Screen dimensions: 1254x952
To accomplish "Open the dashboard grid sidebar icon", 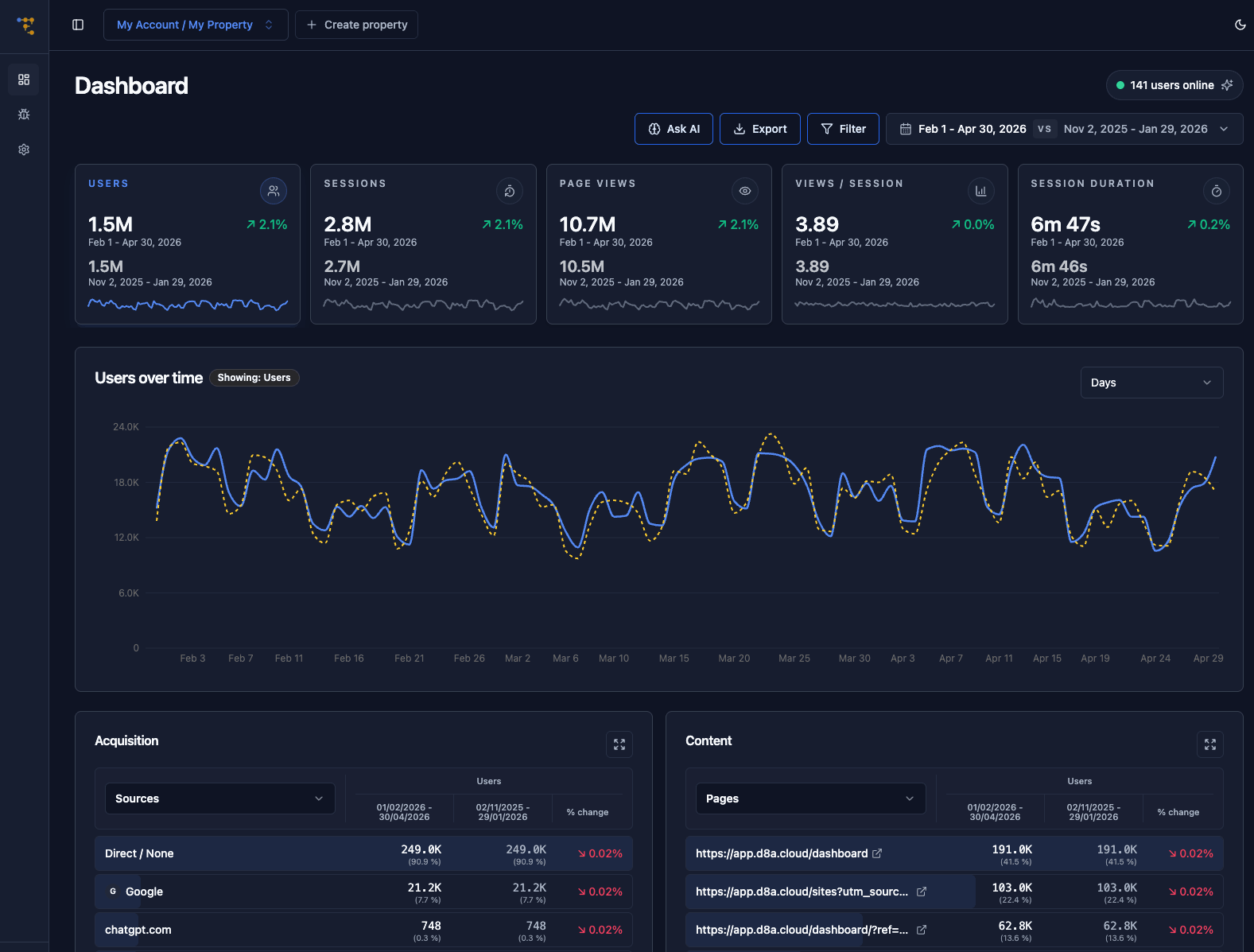I will [24, 80].
